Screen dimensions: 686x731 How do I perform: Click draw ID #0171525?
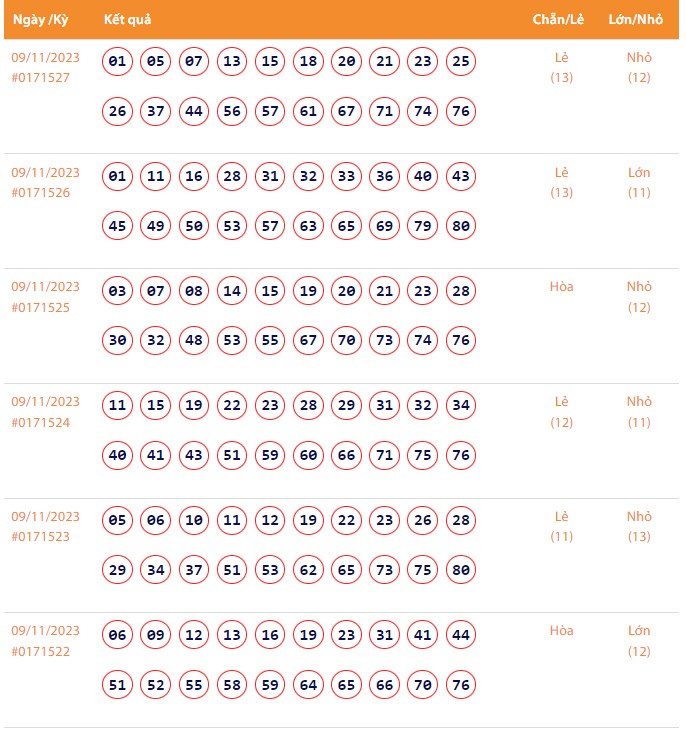point(41,308)
